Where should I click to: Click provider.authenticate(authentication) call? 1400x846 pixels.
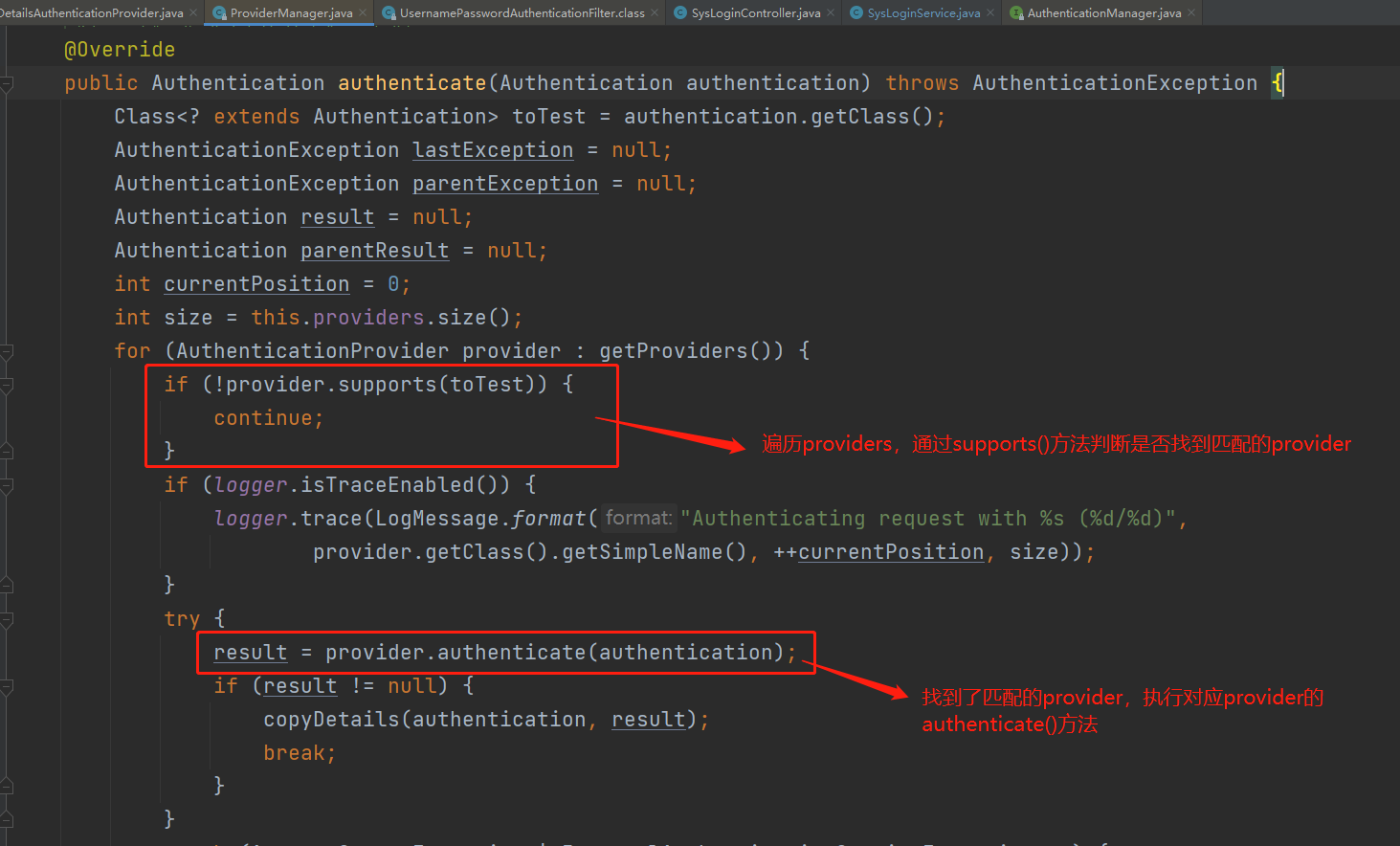555,653
